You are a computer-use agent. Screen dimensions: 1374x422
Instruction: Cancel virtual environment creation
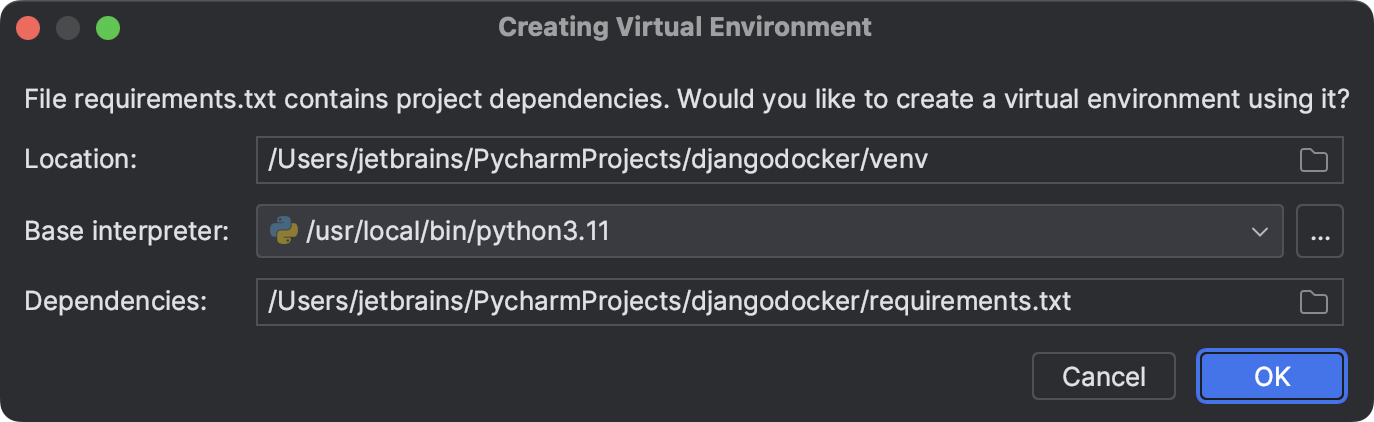[x=1103, y=376]
